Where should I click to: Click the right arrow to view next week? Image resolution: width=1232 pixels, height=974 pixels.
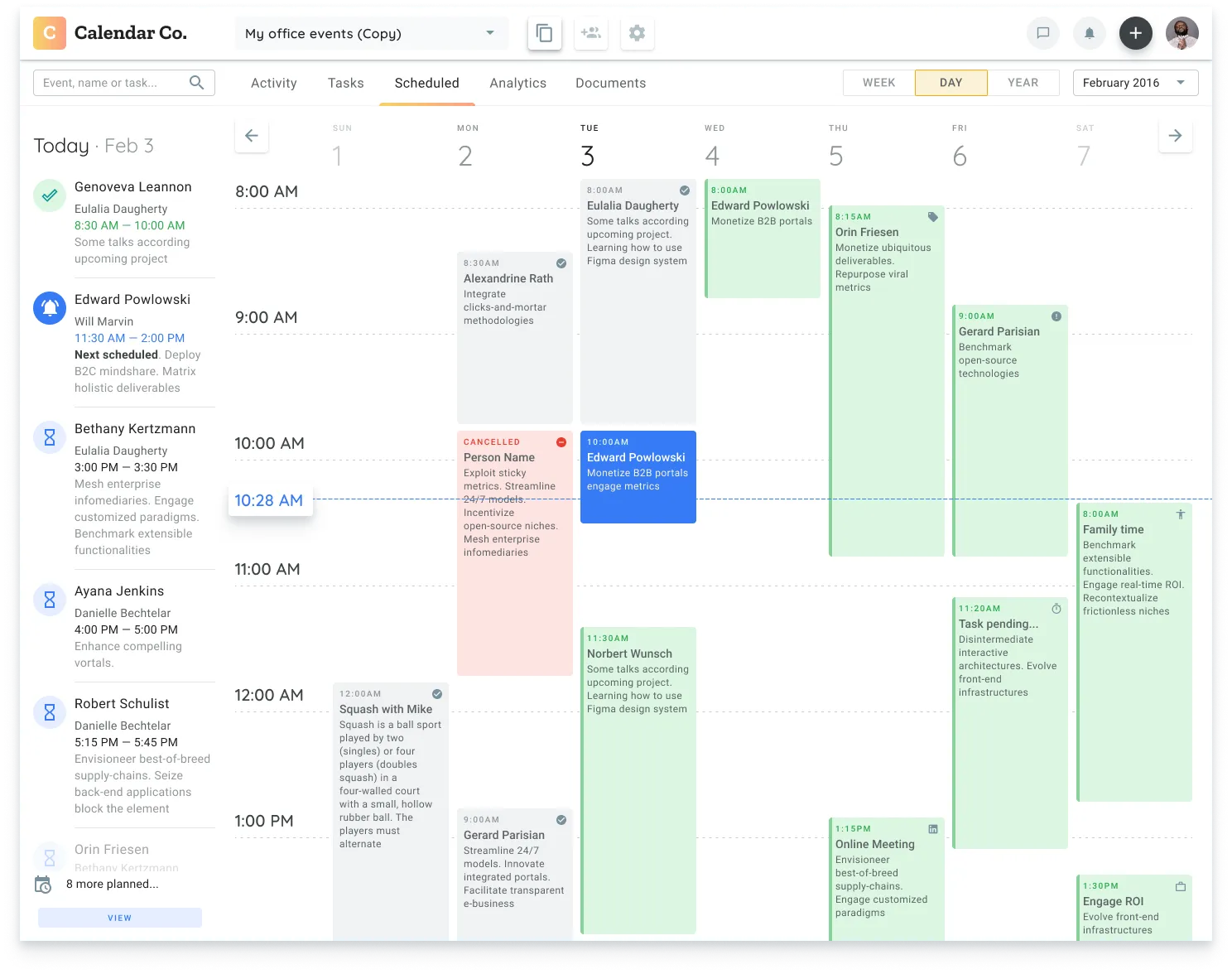(x=1175, y=135)
